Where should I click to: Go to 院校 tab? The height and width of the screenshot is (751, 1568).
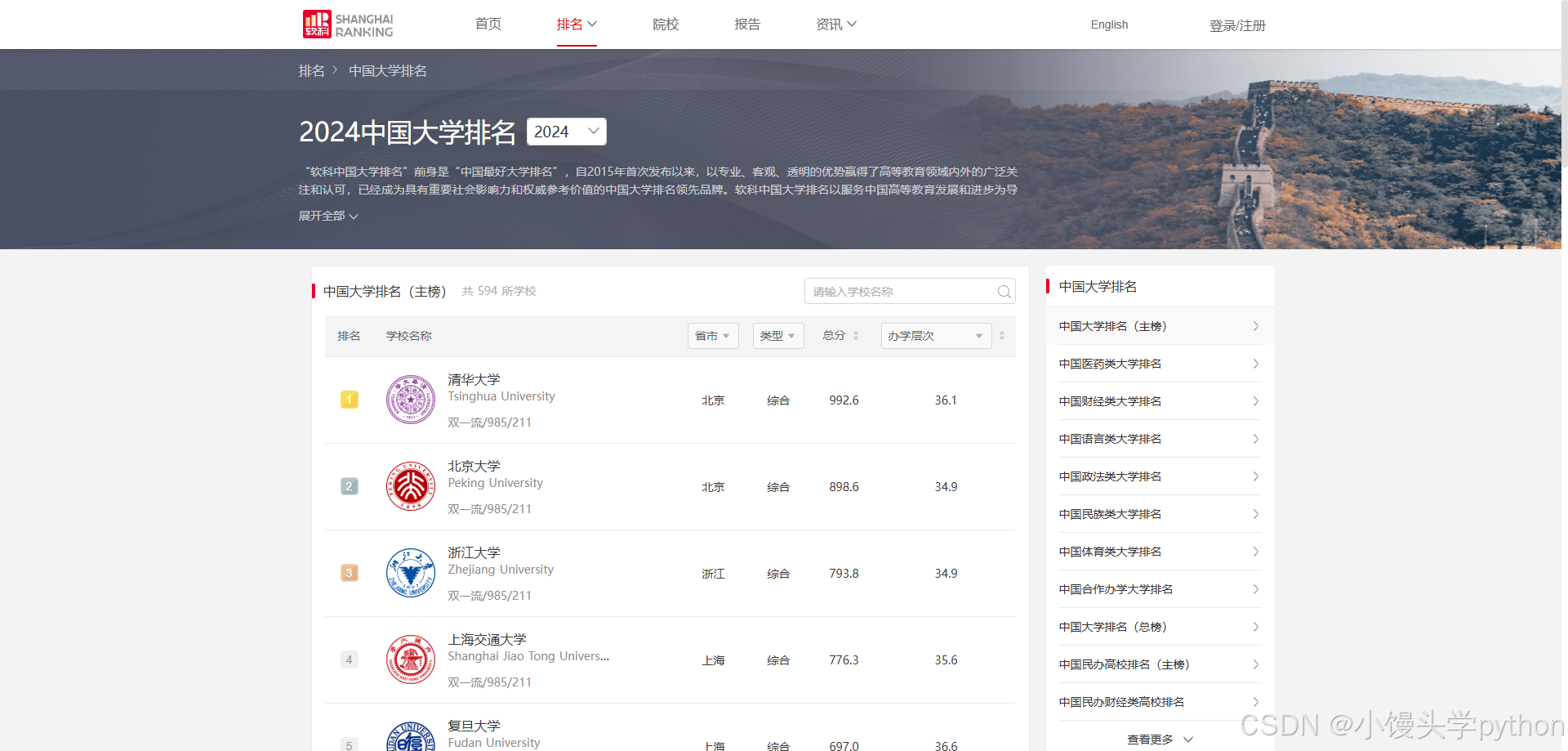[x=666, y=25]
